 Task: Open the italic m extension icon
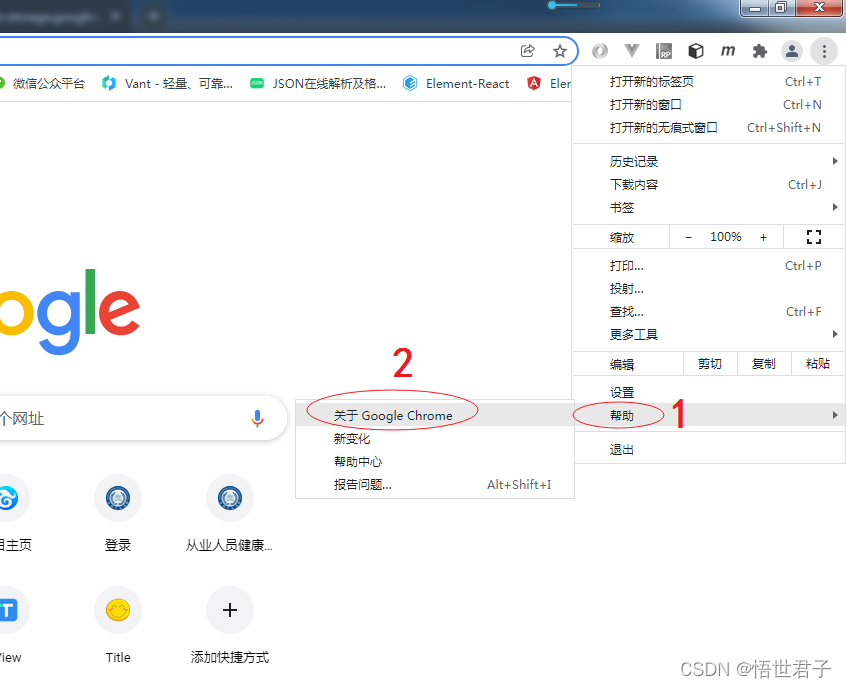[728, 51]
